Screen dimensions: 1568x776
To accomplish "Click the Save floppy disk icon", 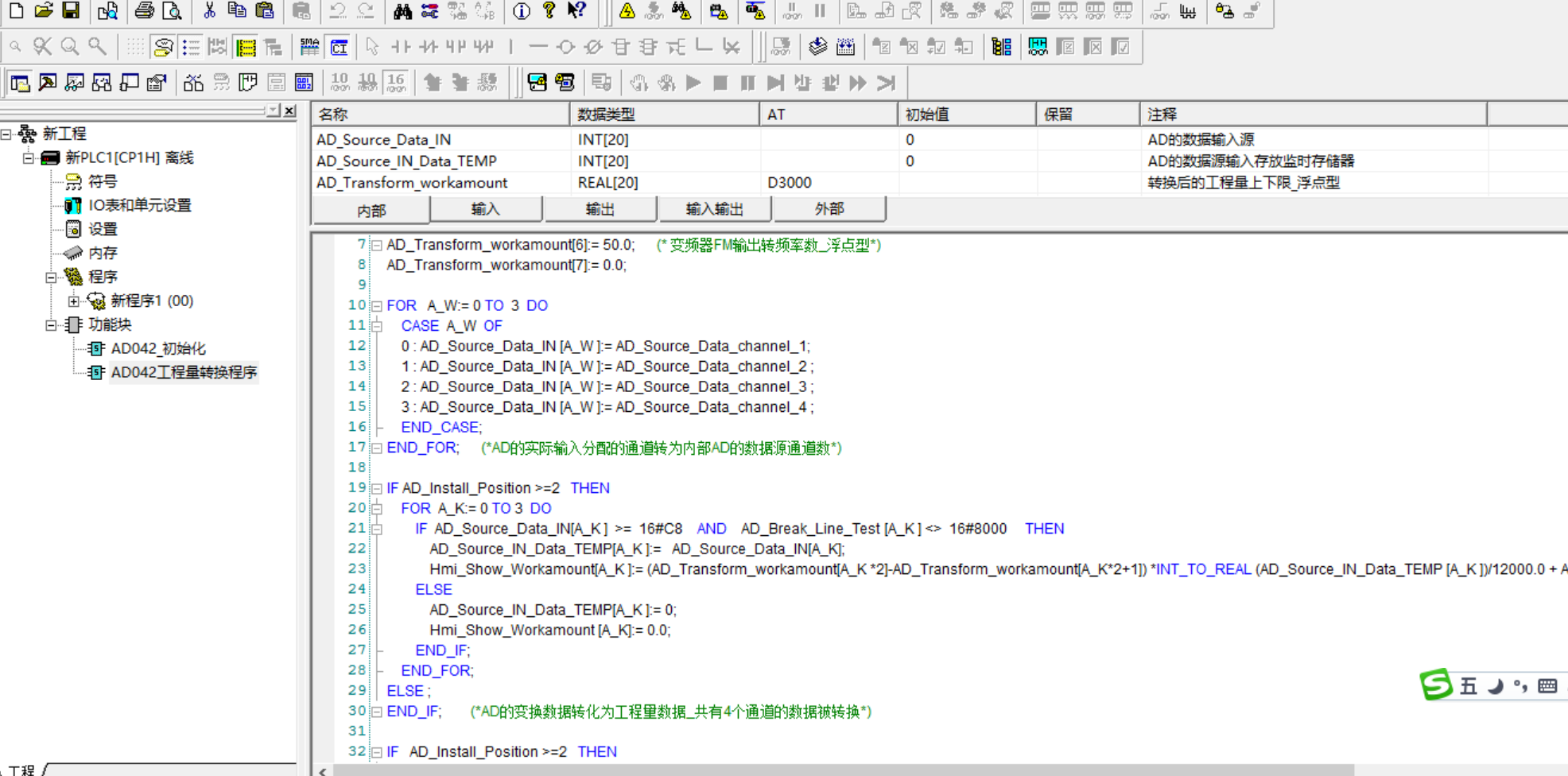I will click(71, 10).
